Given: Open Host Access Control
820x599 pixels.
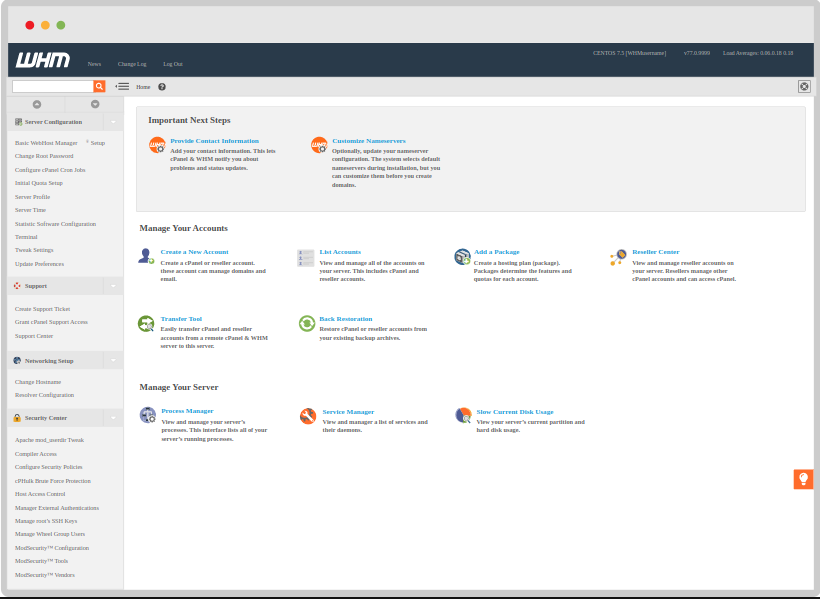Looking at the screenshot, I should click(40, 494).
